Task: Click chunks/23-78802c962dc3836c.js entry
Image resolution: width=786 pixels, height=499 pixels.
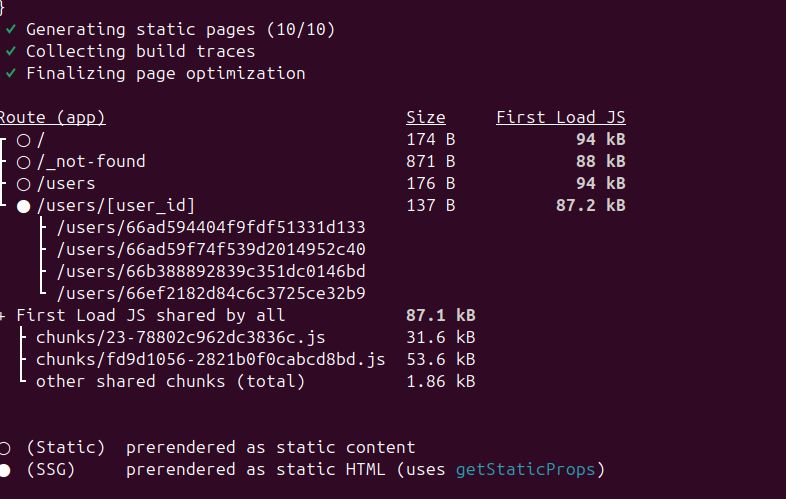Action: [180, 338]
